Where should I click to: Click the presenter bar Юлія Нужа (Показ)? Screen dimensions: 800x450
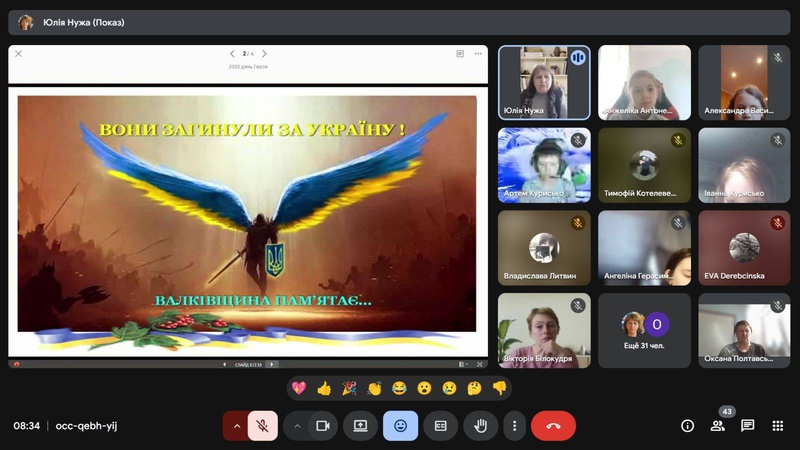pyautogui.click(x=399, y=22)
